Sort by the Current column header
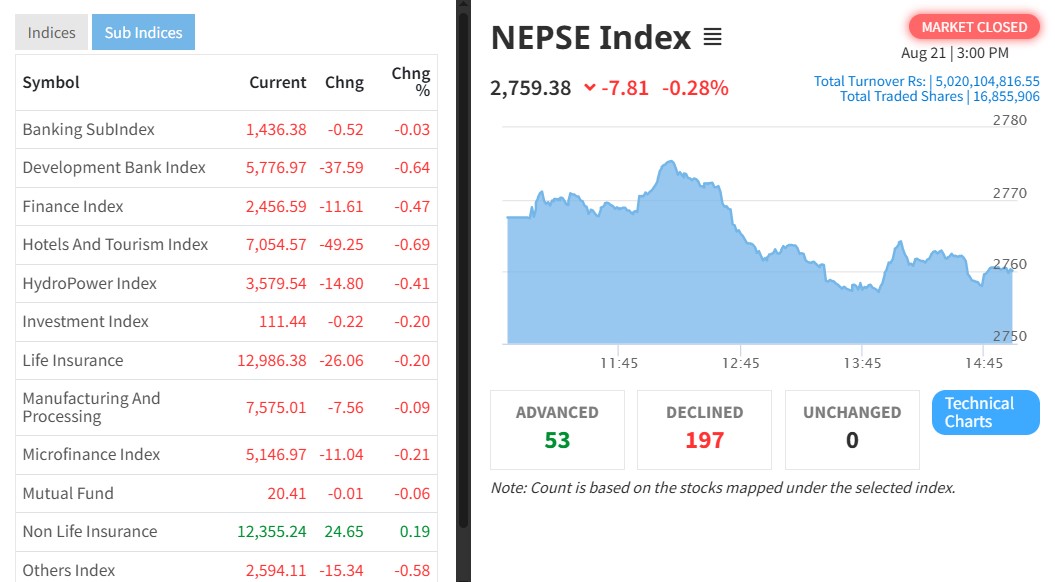 click(277, 82)
